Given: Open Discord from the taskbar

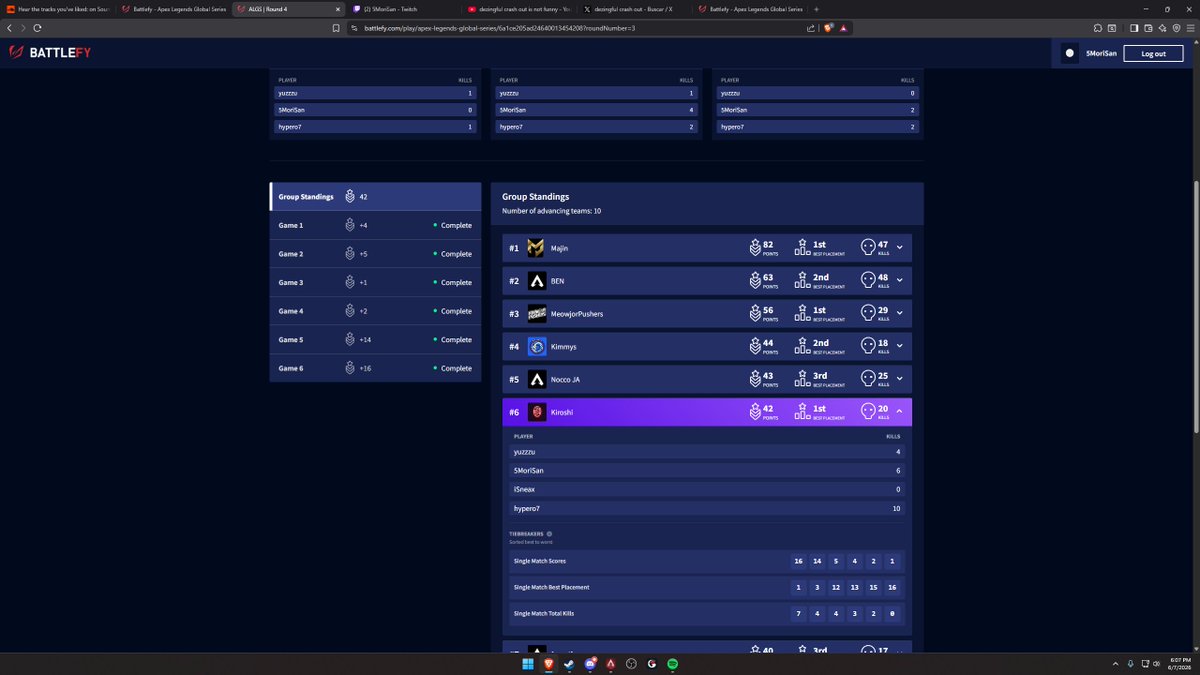Looking at the screenshot, I should click(x=591, y=664).
